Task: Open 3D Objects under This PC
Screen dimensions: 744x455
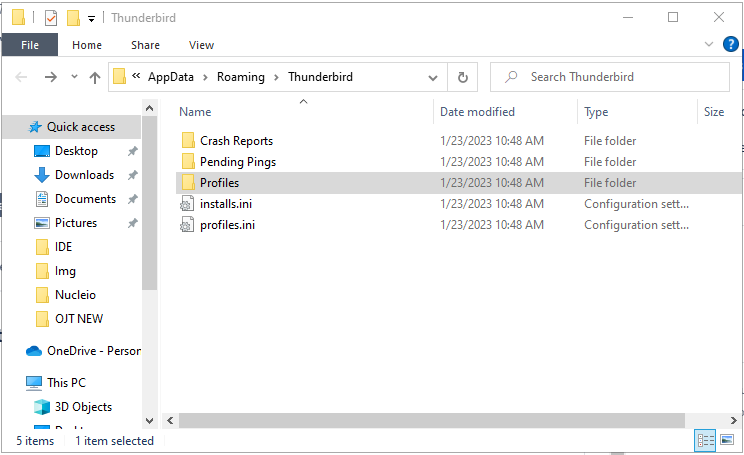Action: click(83, 407)
